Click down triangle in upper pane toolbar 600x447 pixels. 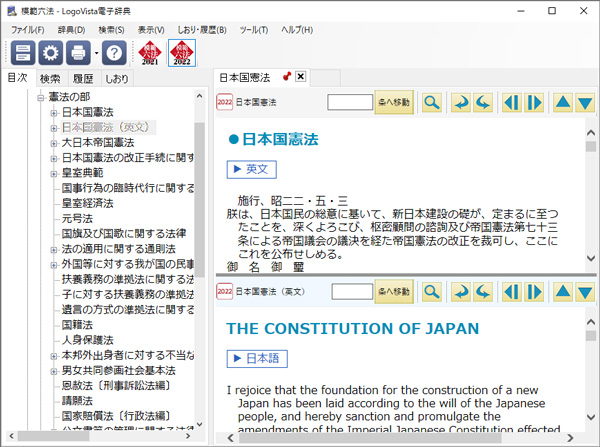(585, 103)
